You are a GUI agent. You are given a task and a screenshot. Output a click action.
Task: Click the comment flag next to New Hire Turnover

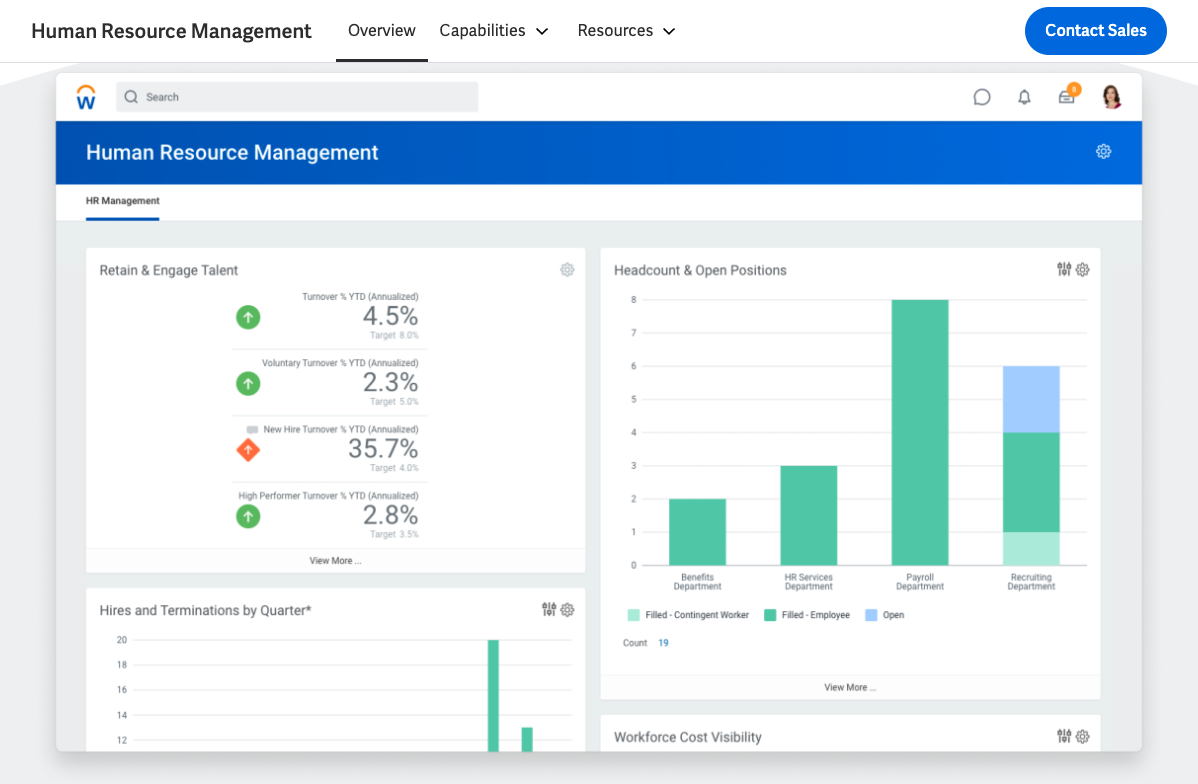(x=252, y=429)
